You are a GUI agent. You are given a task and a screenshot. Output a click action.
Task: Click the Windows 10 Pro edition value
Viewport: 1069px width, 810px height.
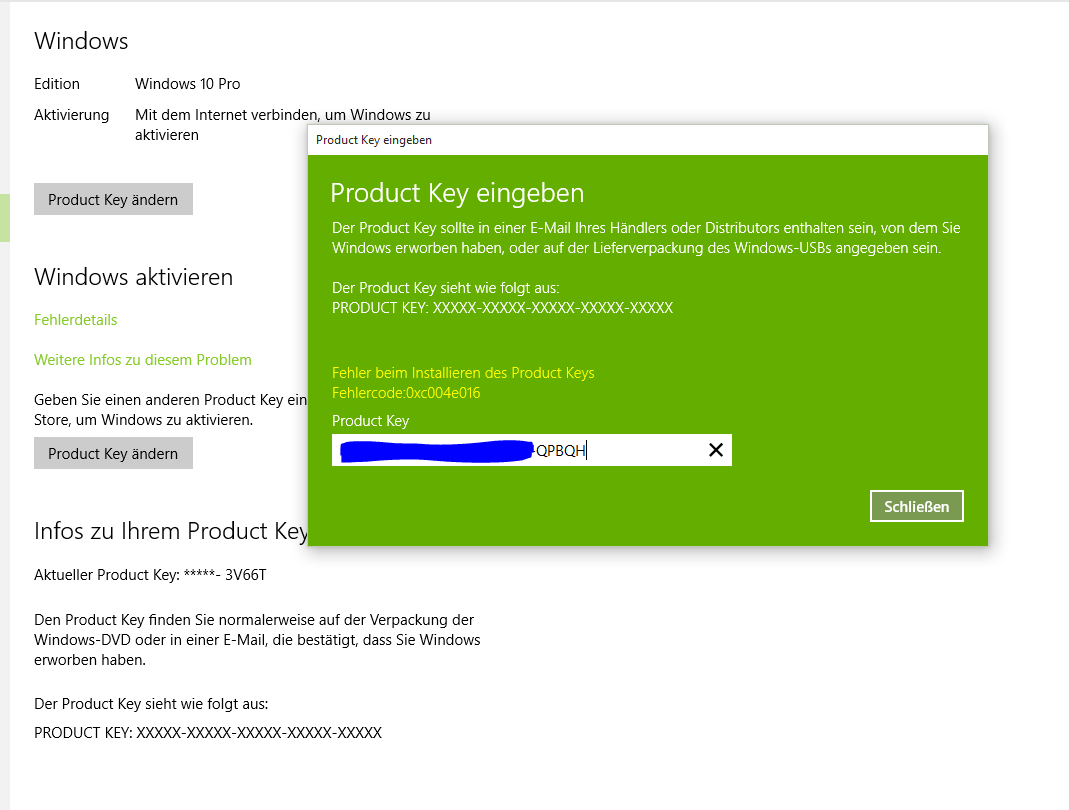pyautogui.click(x=187, y=84)
